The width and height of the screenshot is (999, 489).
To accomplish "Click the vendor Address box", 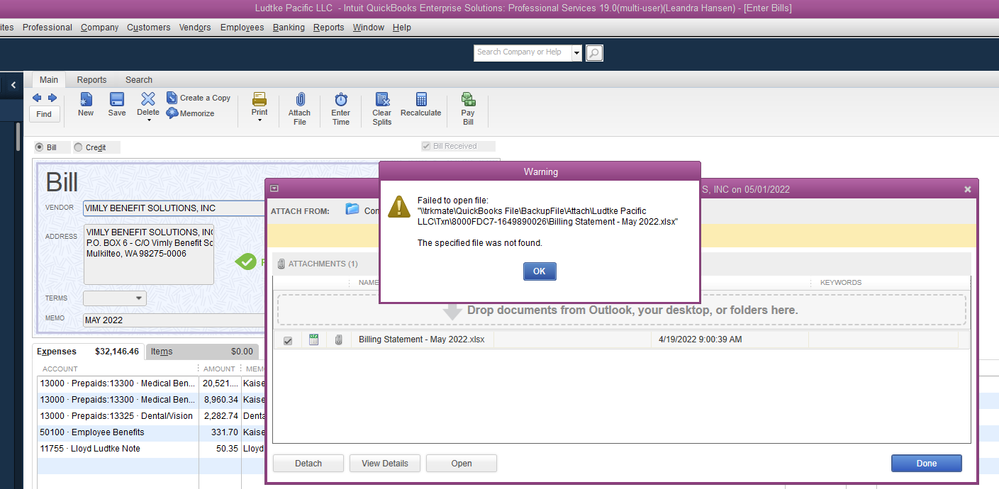I will 148,255.
